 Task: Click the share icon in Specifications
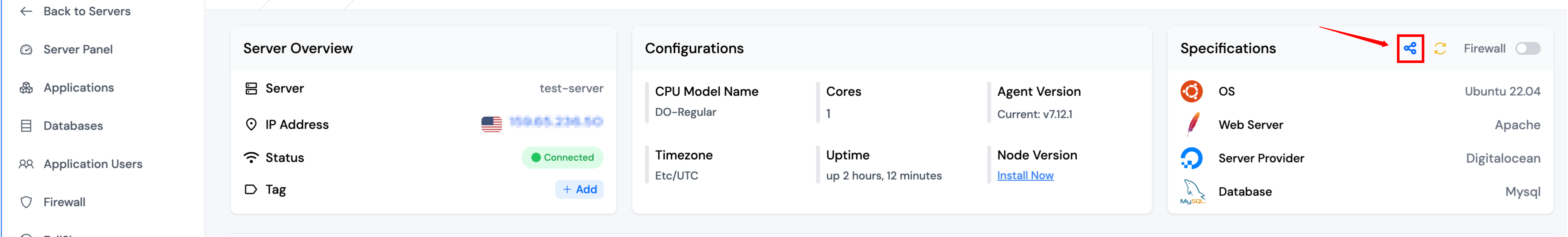pyautogui.click(x=1410, y=49)
